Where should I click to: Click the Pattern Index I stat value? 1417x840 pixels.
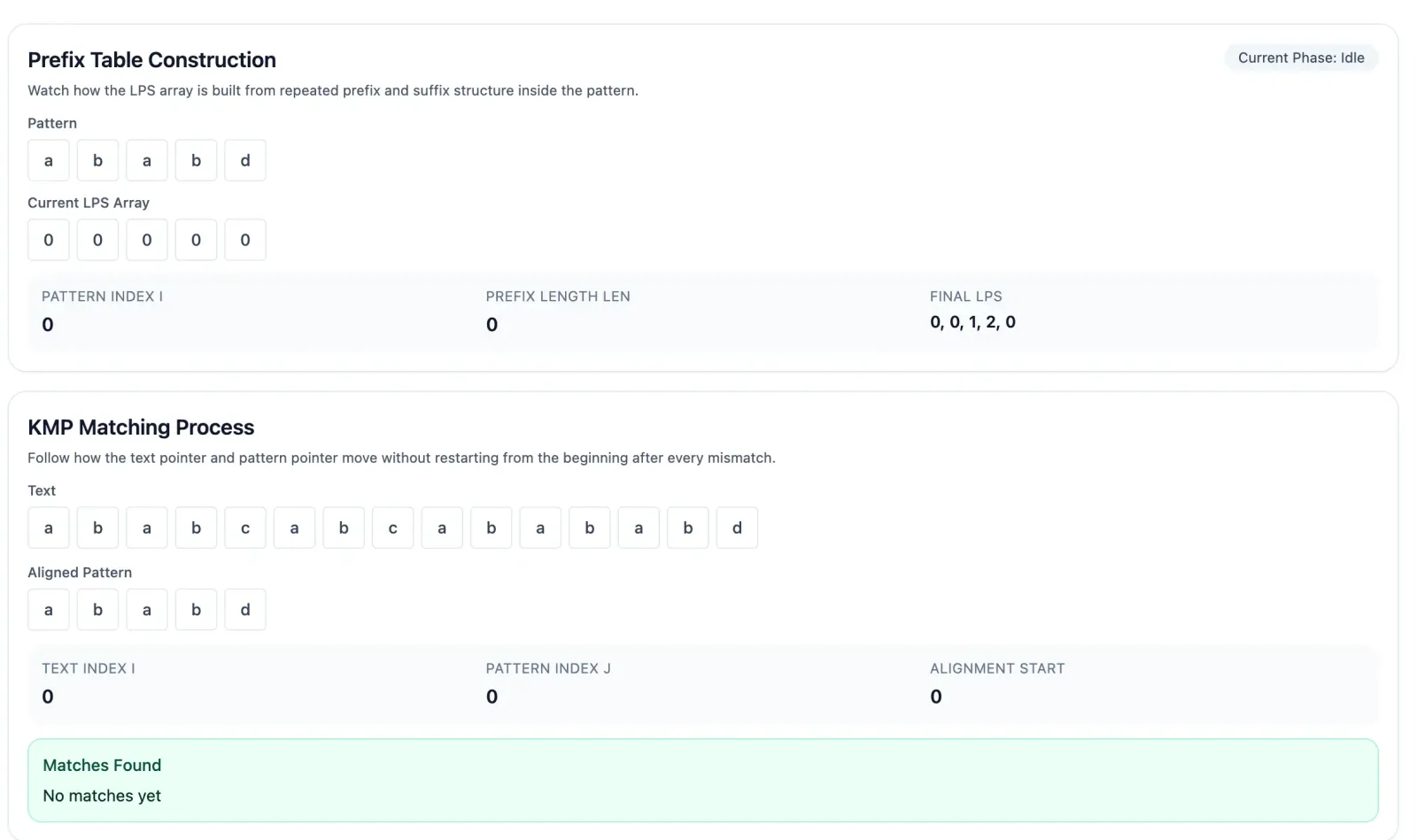click(48, 324)
